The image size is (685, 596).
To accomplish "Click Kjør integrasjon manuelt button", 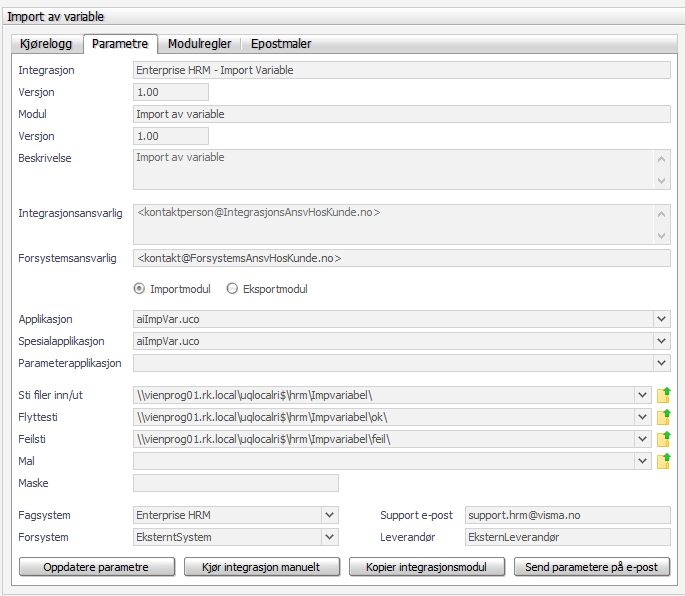I will pos(261,567).
